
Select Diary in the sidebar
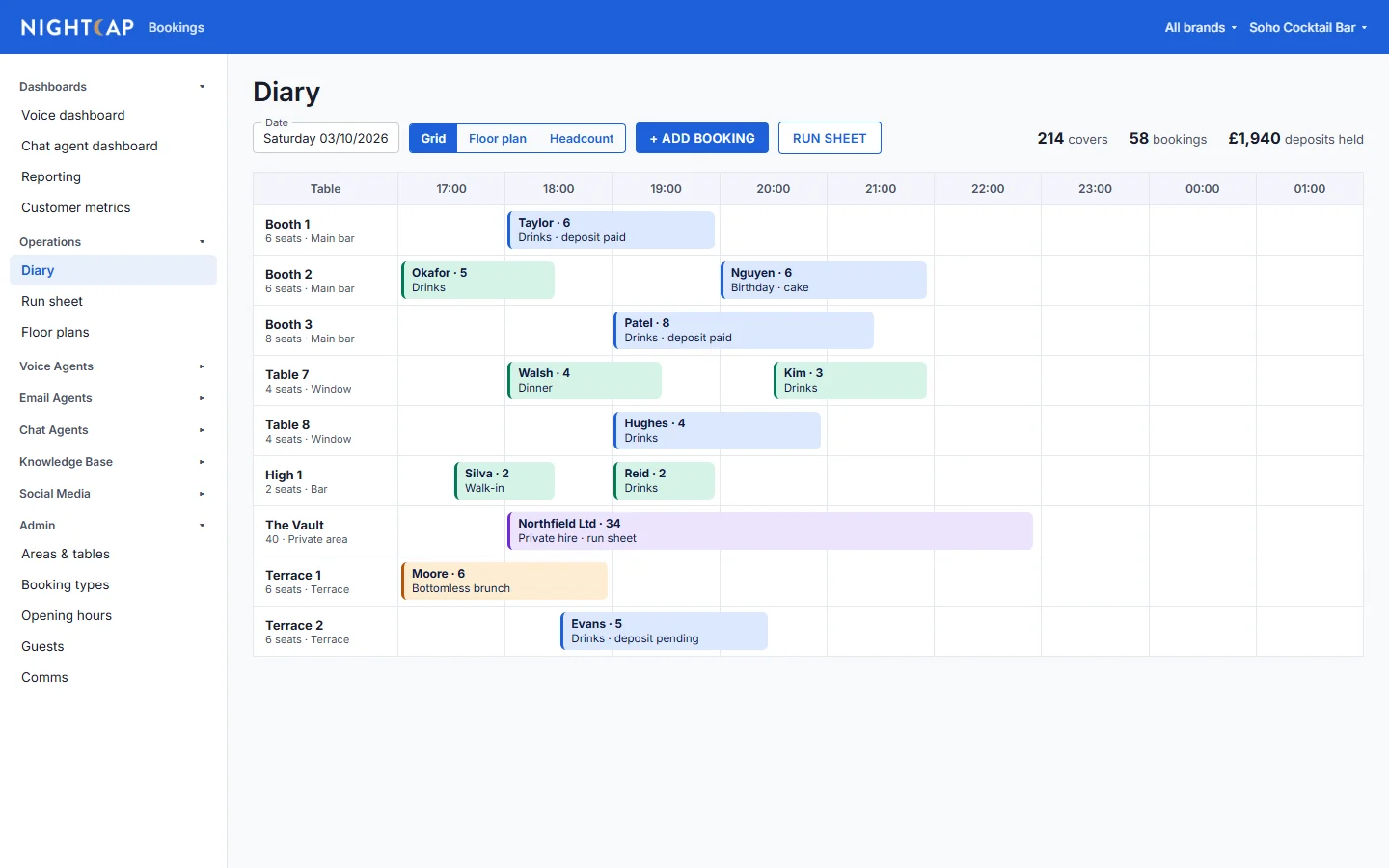113,270
